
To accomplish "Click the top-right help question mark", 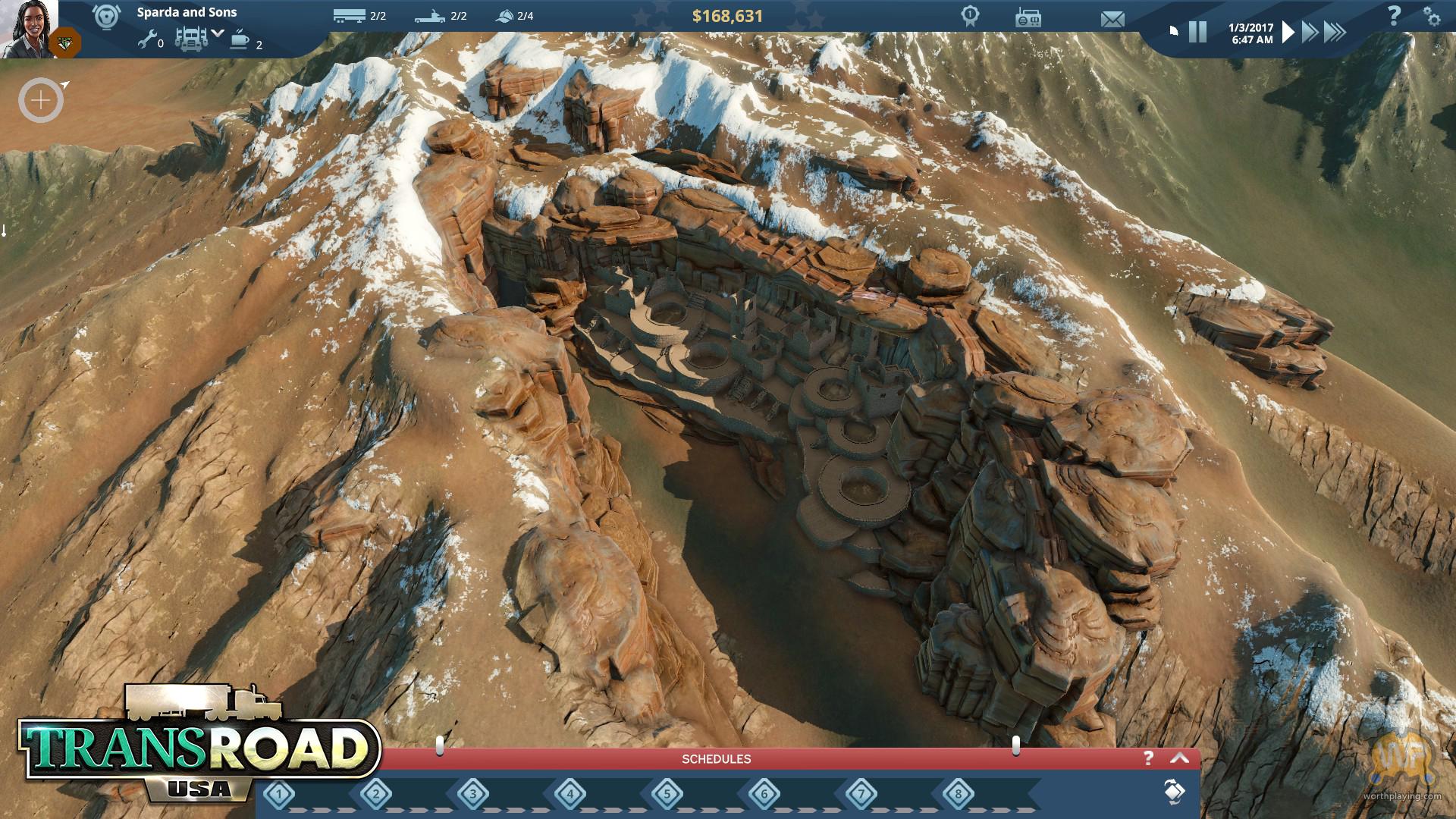I will click(x=1394, y=15).
